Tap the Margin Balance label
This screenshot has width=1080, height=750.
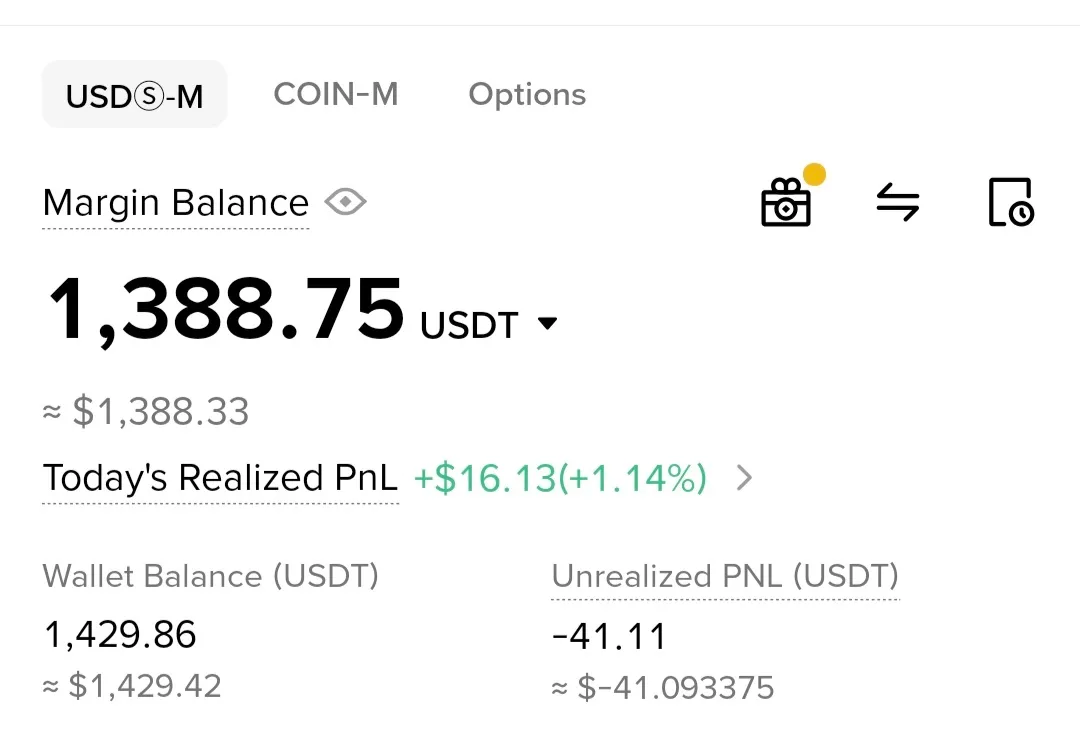(176, 203)
